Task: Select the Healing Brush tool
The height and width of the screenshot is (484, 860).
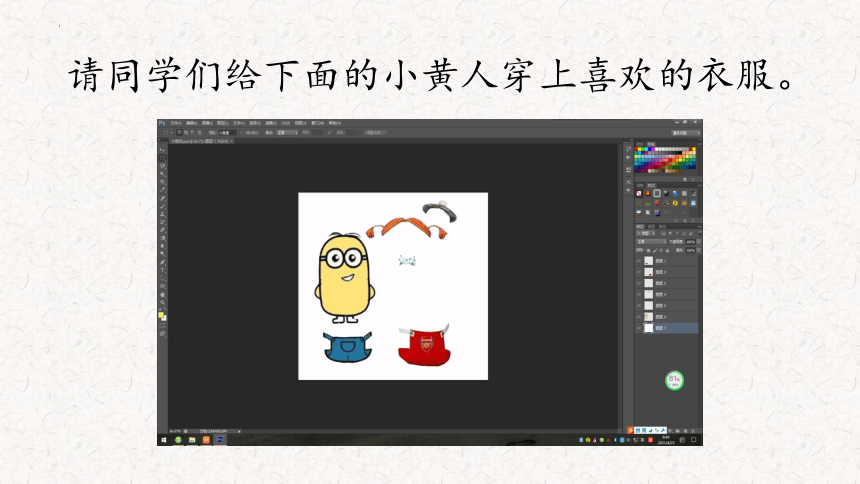Action: coord(162,198)
